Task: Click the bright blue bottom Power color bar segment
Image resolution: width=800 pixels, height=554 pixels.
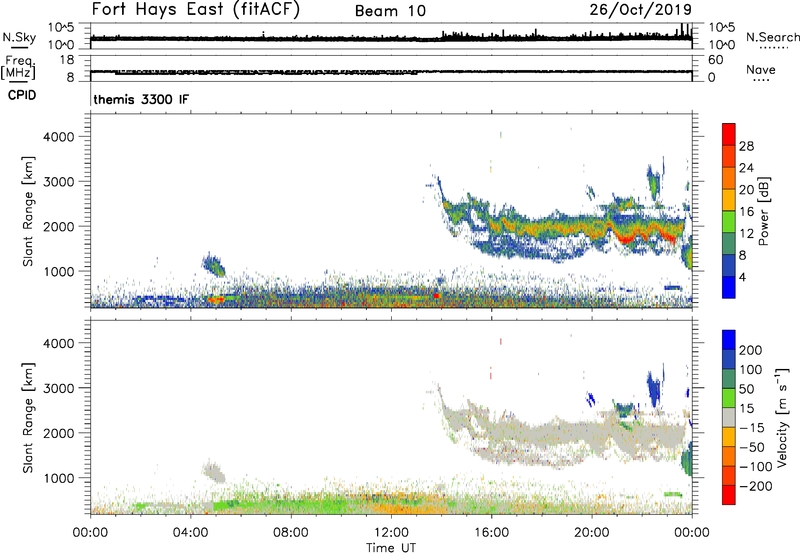Action: pos(729,287)
